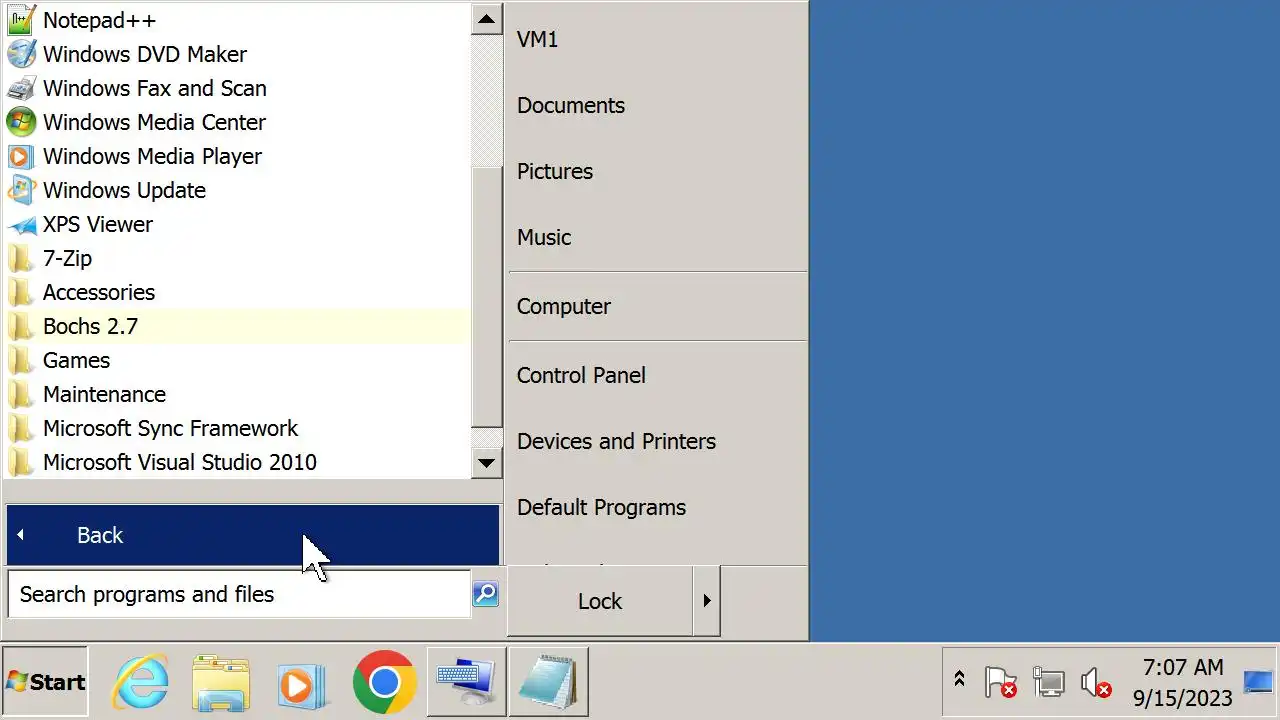Open the volume speaker tray icon
The height and width of the screenshot is (720, 1280).
[1096, 682]
